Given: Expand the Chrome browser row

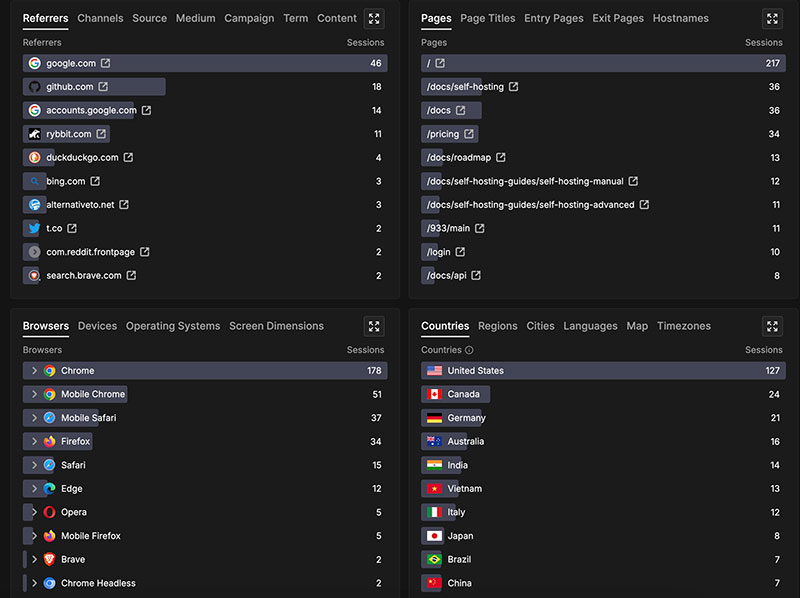Looking at the screenshot, I should (x=34, y=370).
